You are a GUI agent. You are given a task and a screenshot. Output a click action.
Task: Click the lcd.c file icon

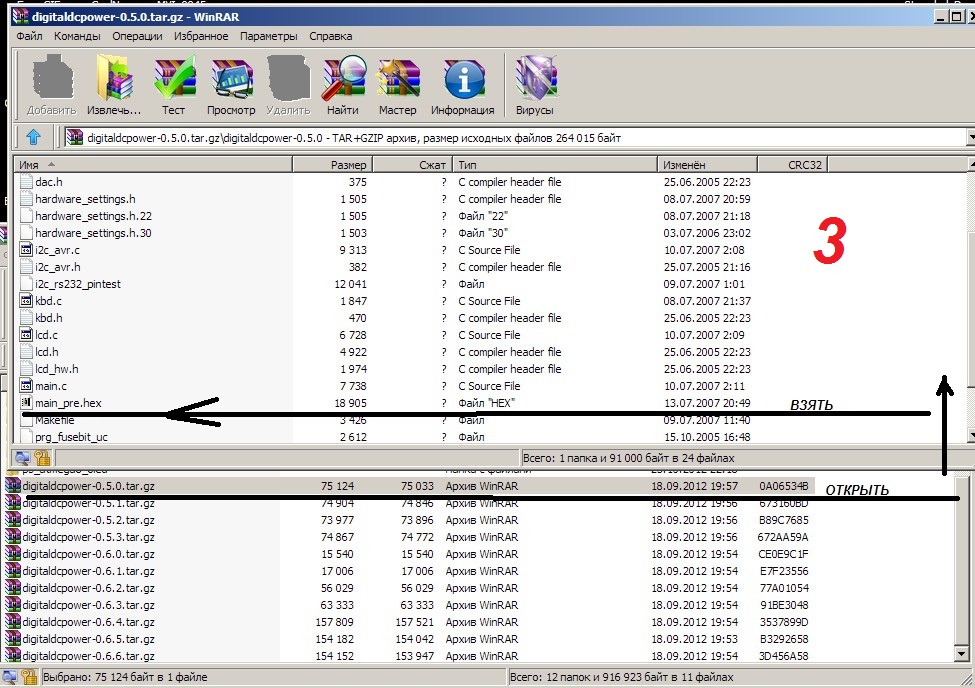click(26, 335)
